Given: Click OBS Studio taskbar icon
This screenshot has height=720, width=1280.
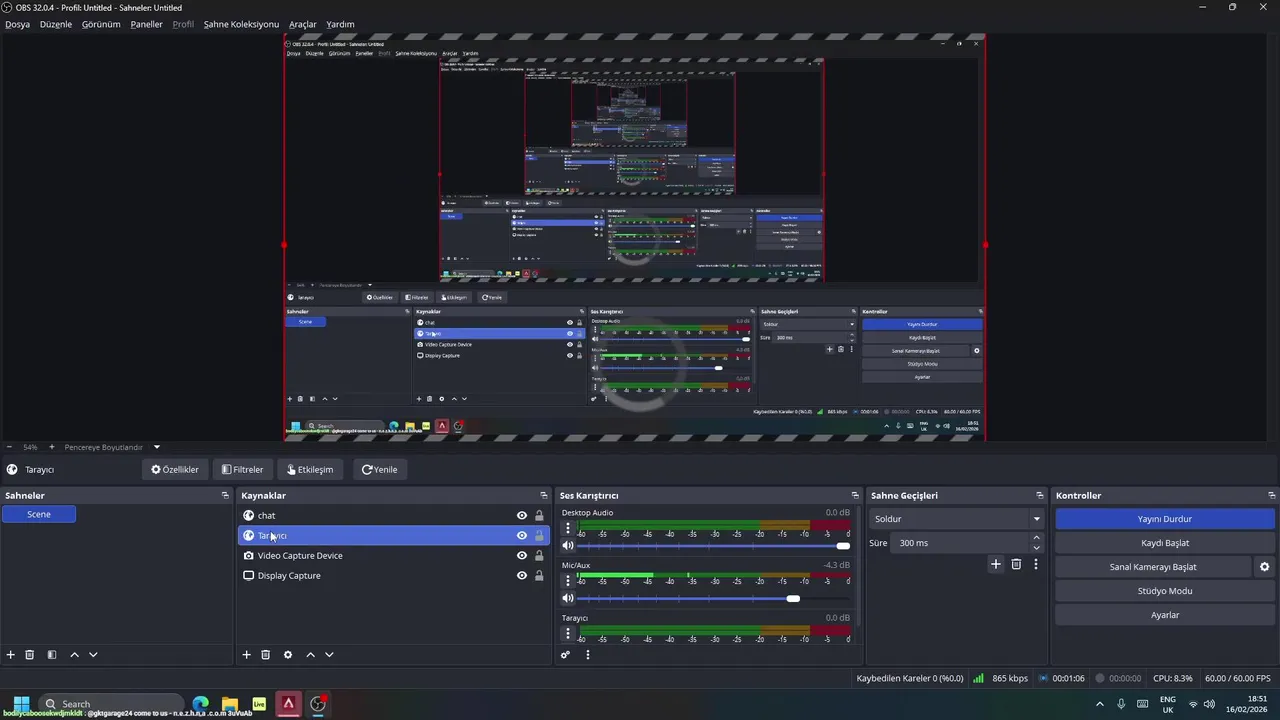Looking at the screenshot, I should pyautogui.click(x=318, y=704).
